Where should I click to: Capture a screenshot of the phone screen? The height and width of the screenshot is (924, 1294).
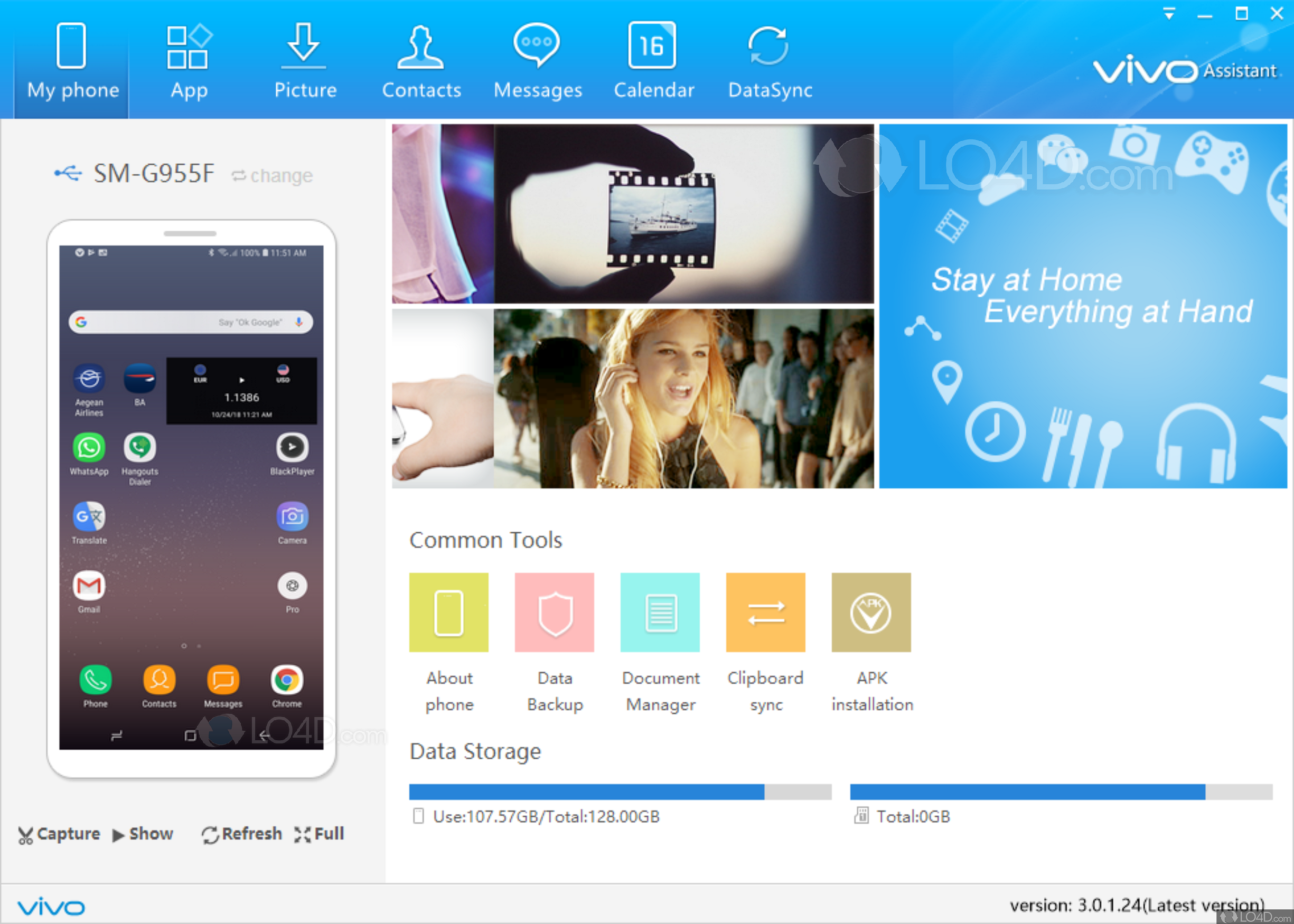(x=59, y=834)
